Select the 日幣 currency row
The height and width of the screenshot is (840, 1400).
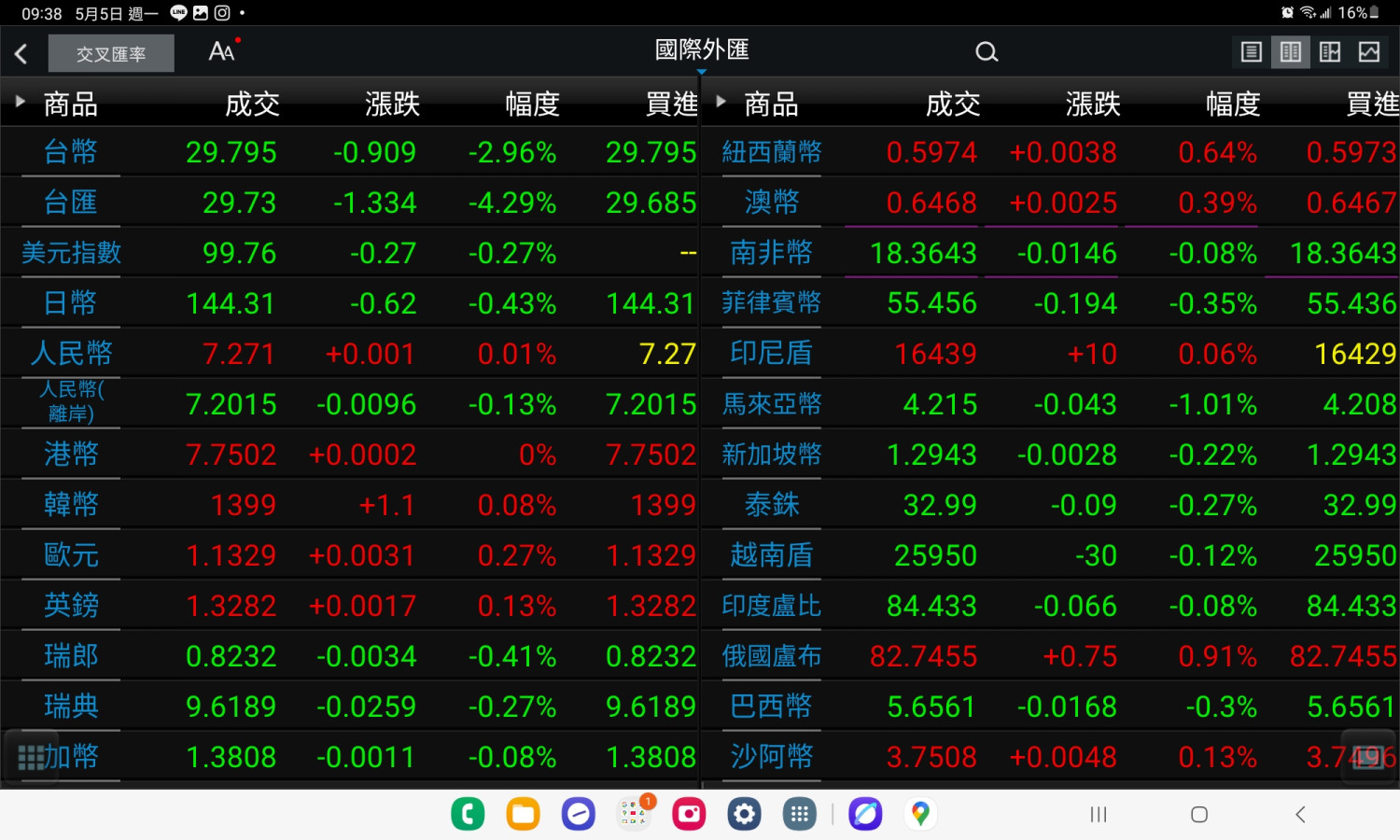pyautogui.click(x=70, y=301)
